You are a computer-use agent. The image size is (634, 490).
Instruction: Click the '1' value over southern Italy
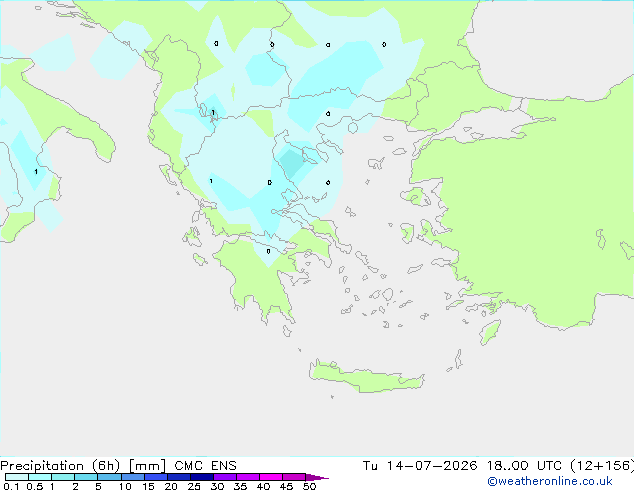pyautogui.click(x=36, y=172)
